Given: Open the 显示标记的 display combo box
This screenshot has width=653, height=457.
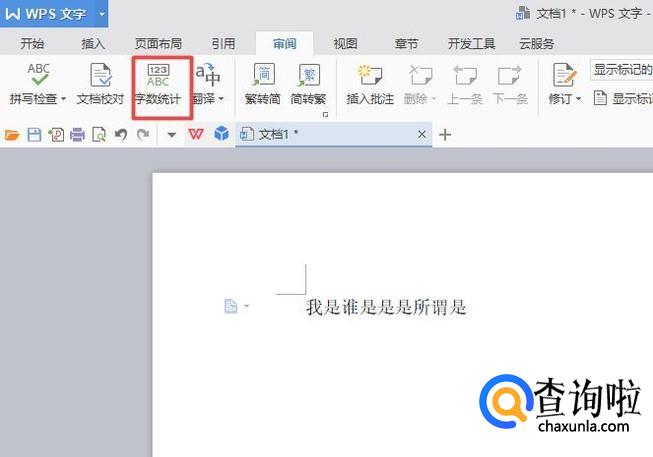Looking at the screenshot, I should [x=621, y=70].
